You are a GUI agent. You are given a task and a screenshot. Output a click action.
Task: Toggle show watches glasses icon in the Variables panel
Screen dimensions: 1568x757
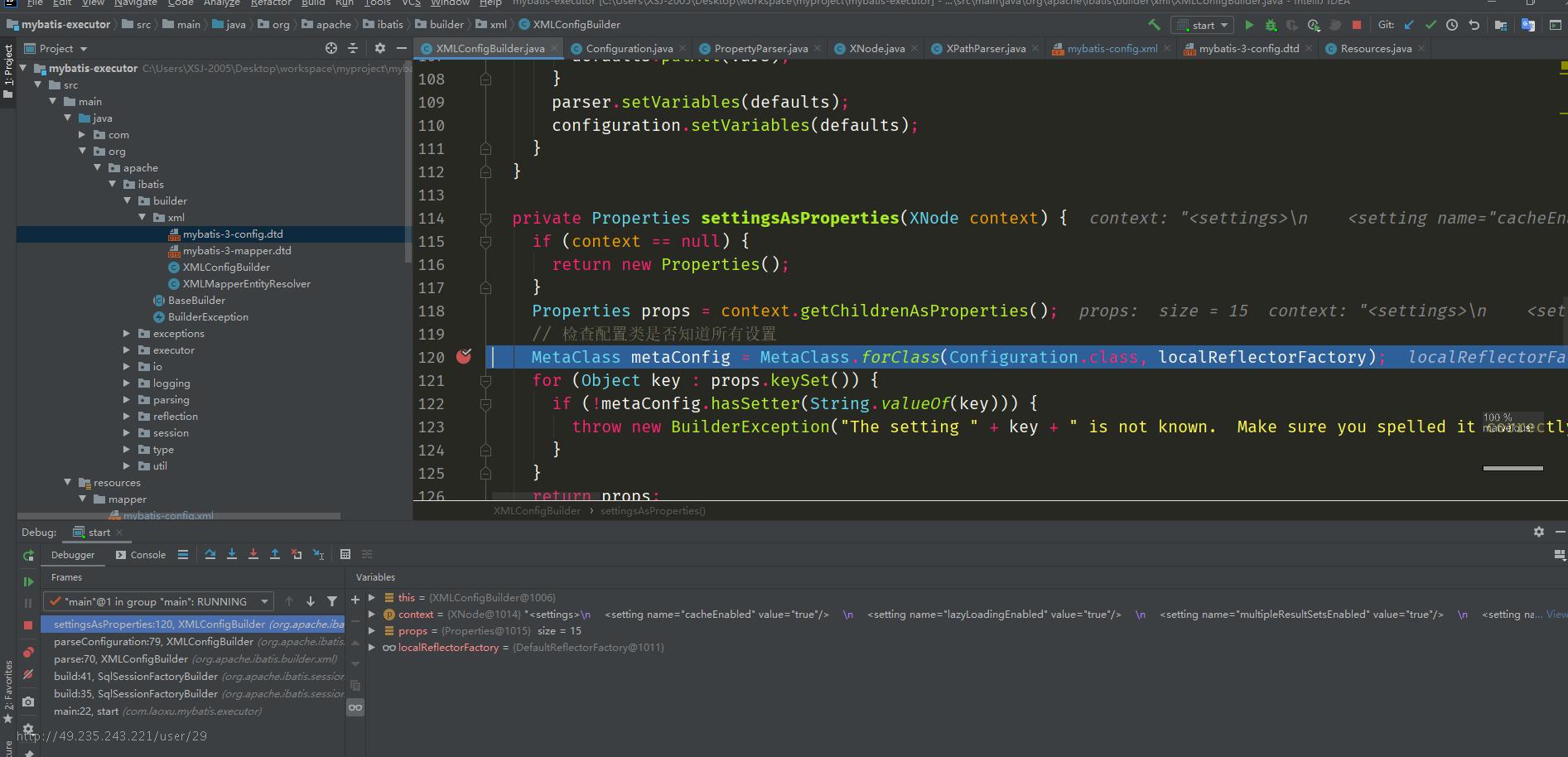click(355, 707)
